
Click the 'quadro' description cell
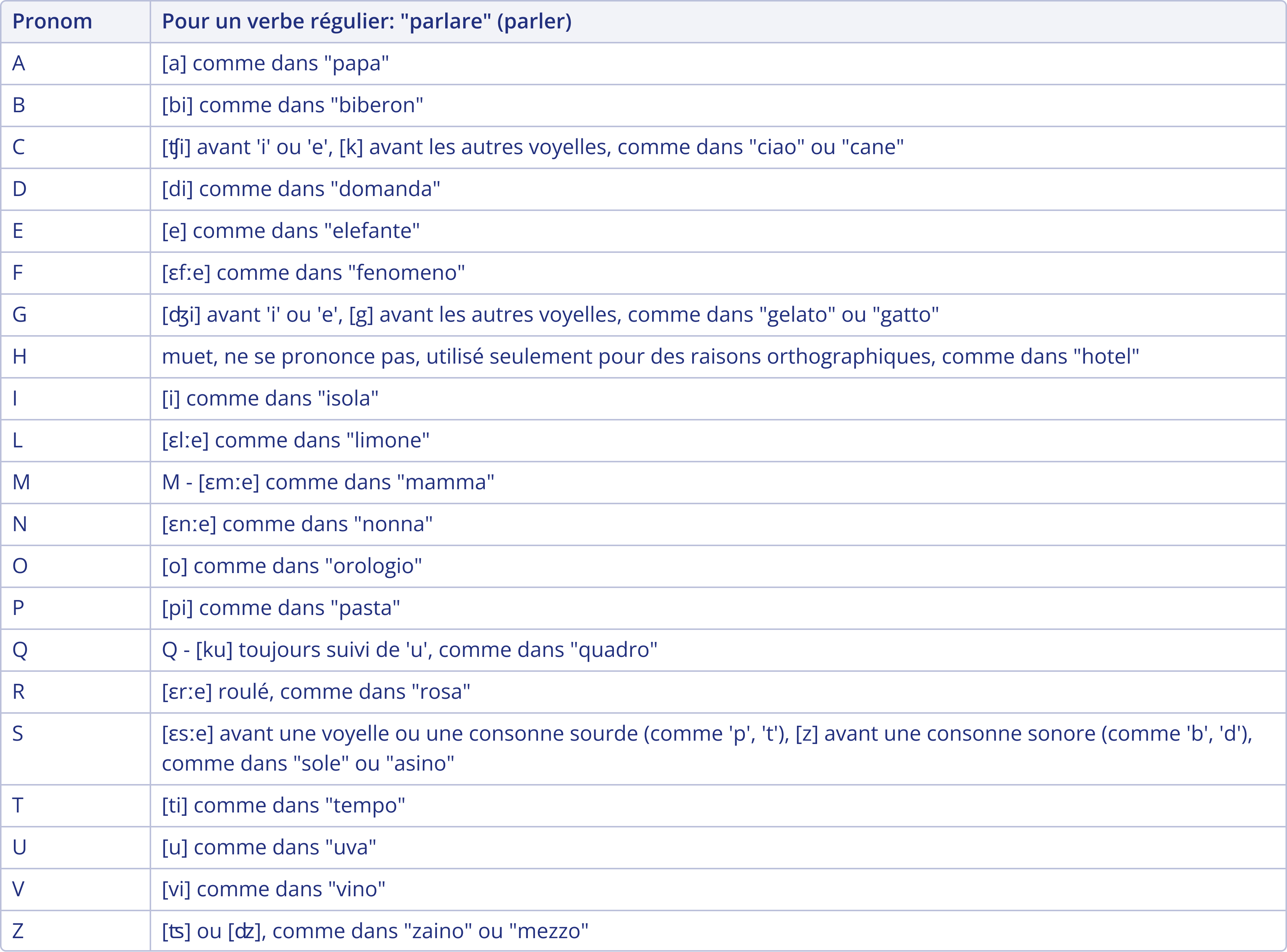pyautogui.click(x=409, y=650)
